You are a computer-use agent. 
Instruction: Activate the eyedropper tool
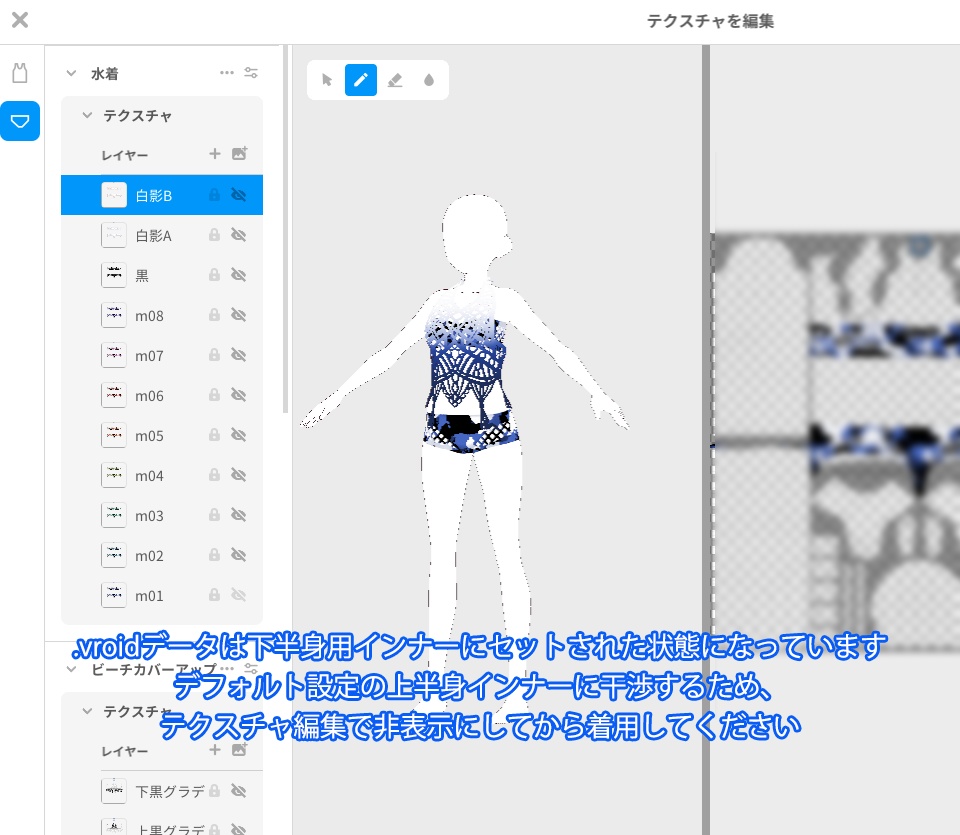tap(428, 80)
